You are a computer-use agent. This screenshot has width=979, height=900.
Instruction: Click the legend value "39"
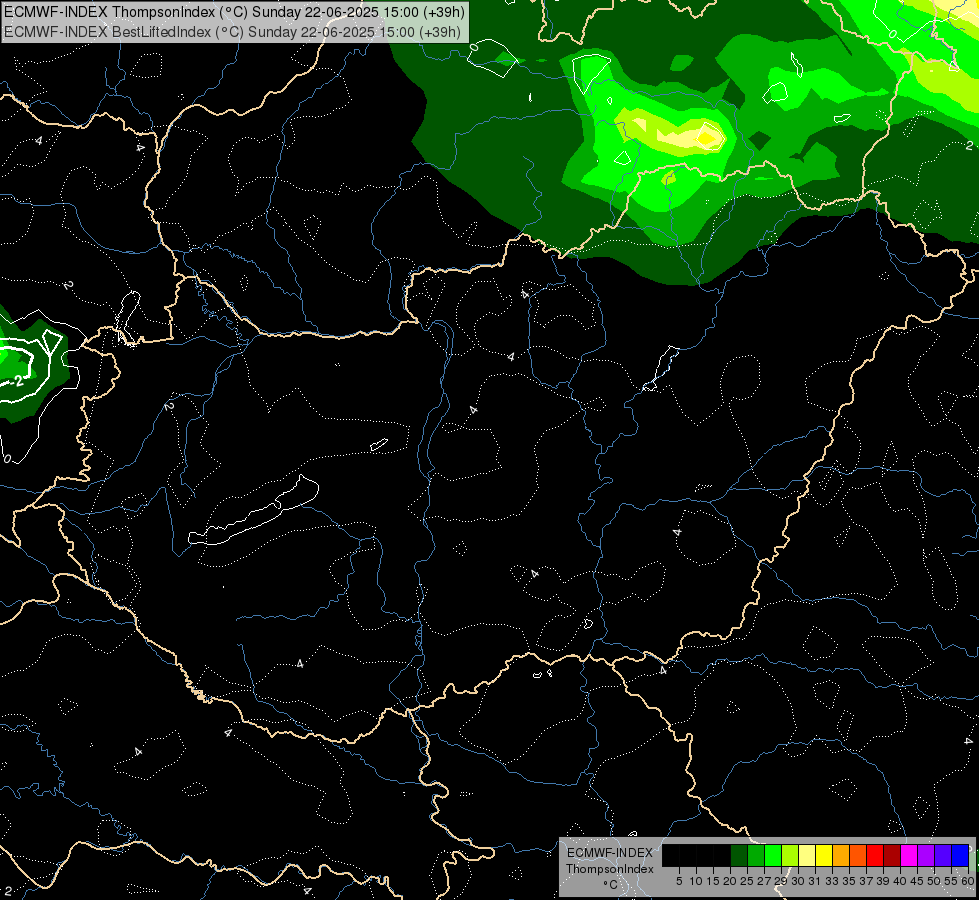coord(883,881)
